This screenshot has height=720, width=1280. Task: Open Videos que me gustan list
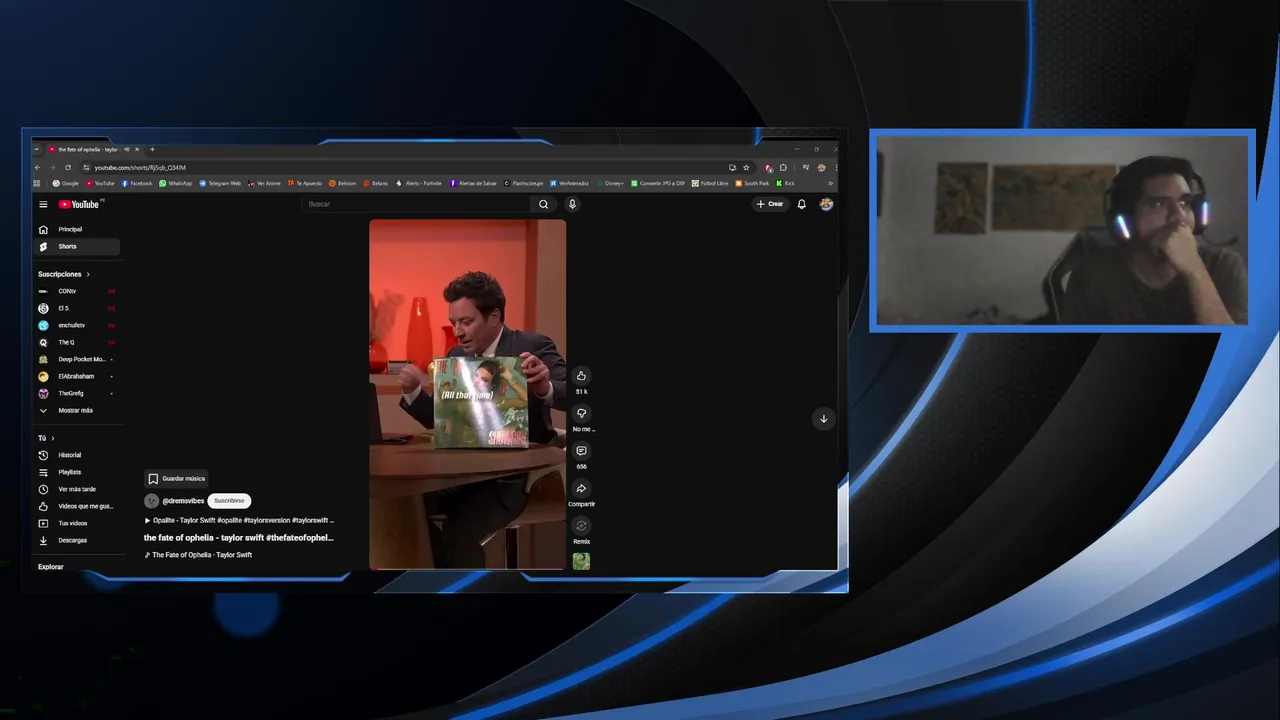pos(76,506)
